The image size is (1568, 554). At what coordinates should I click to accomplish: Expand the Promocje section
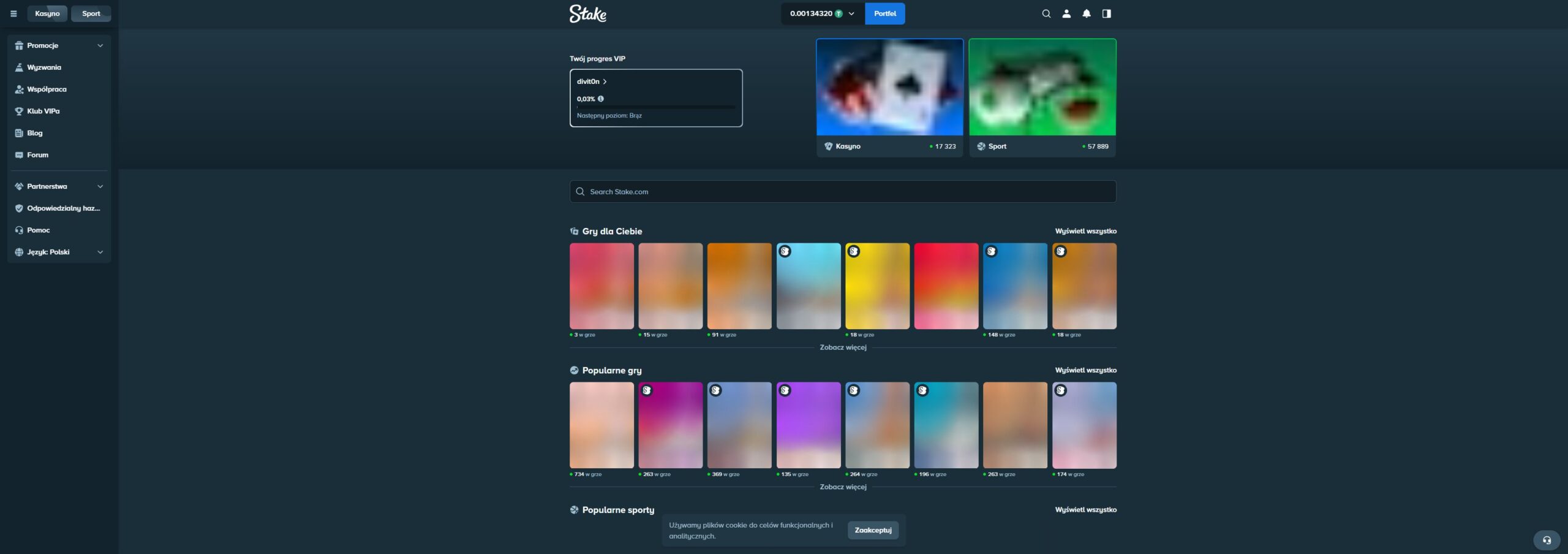(59, 45)
